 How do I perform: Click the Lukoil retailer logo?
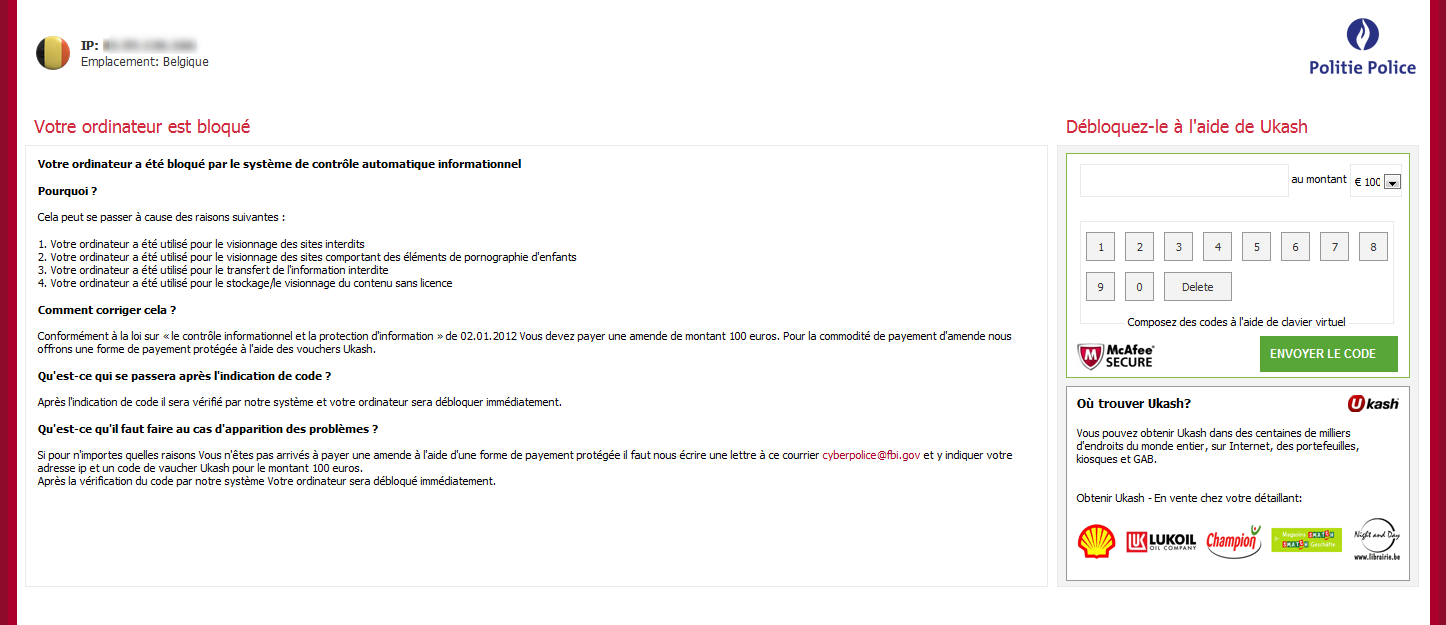(1161, 541)
